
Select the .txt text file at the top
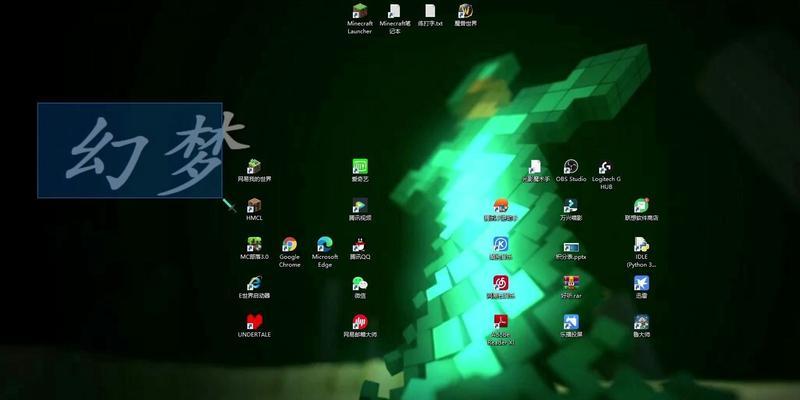pos(430,15)
